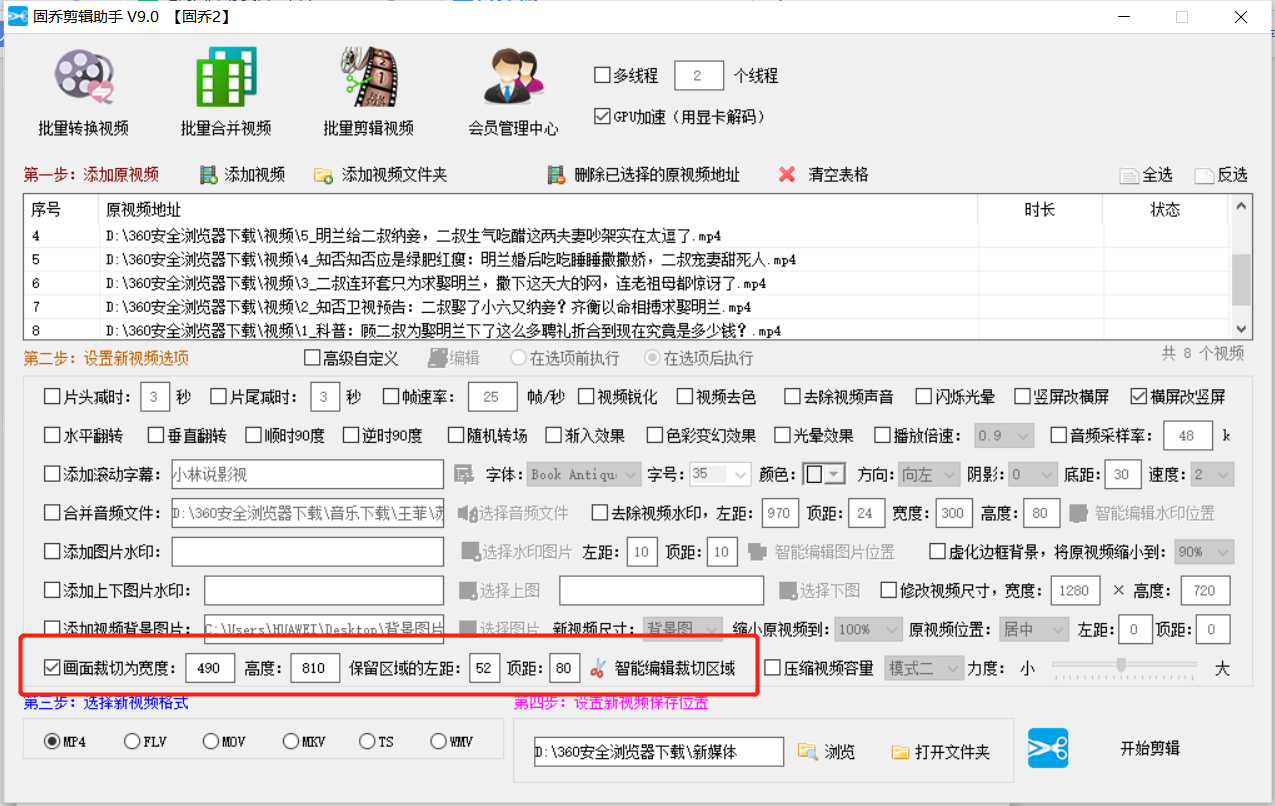Click the video list vertical scrollbar
1275x806 pixels.
click(x=1241, y=268)
